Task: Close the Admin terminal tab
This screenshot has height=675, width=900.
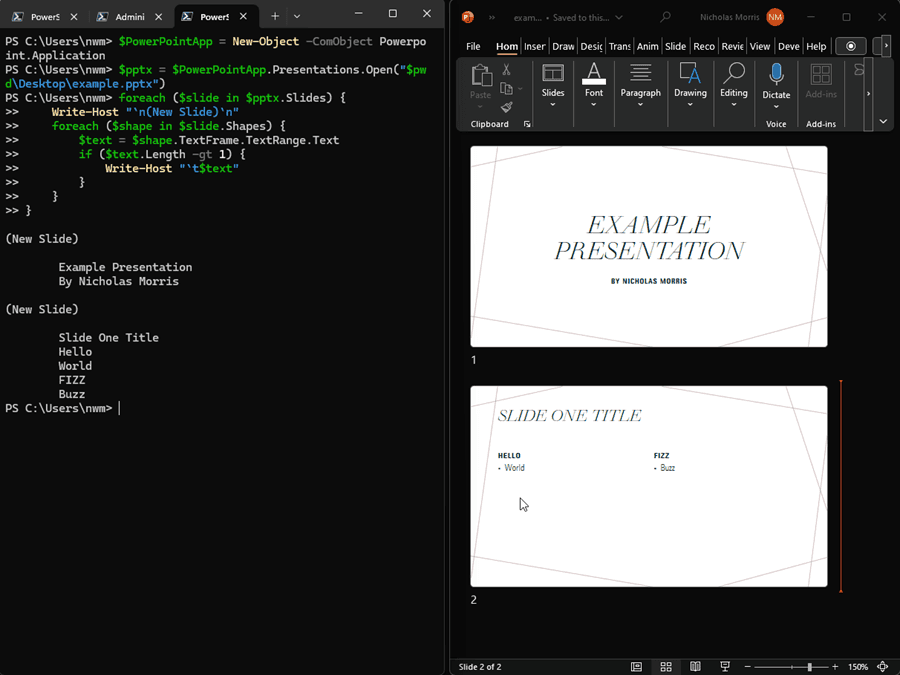Action: (158, 17)
